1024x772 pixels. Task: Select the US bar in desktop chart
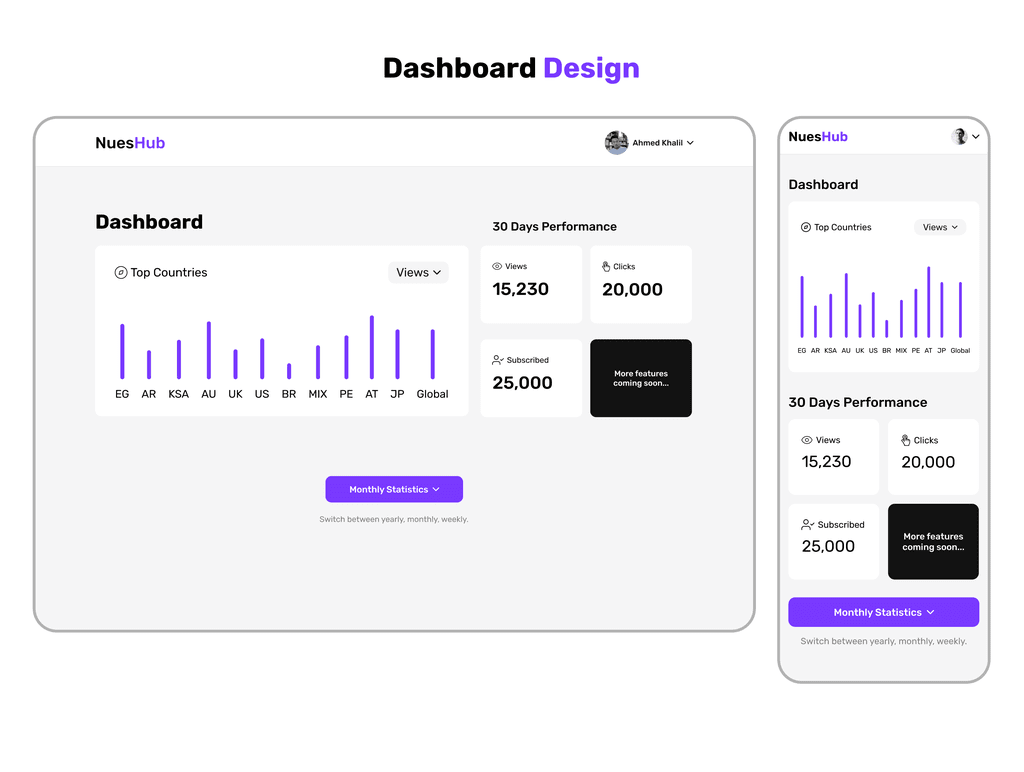pos(263,359)
